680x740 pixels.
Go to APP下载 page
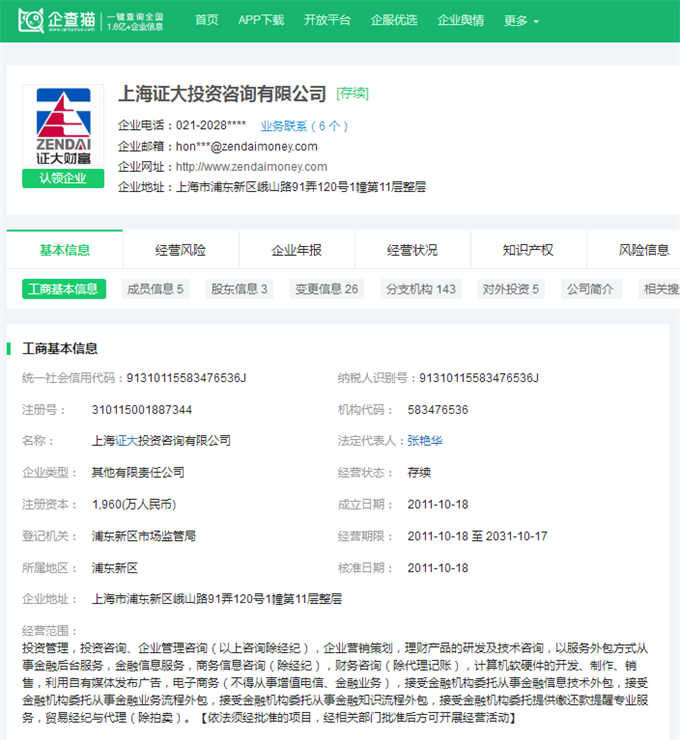point(261,20)
